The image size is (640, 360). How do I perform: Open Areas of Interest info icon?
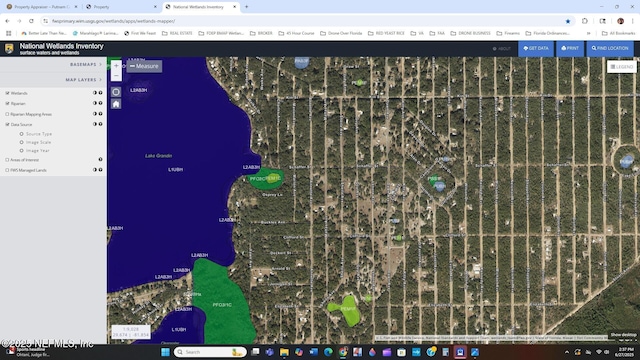point(100,160)
